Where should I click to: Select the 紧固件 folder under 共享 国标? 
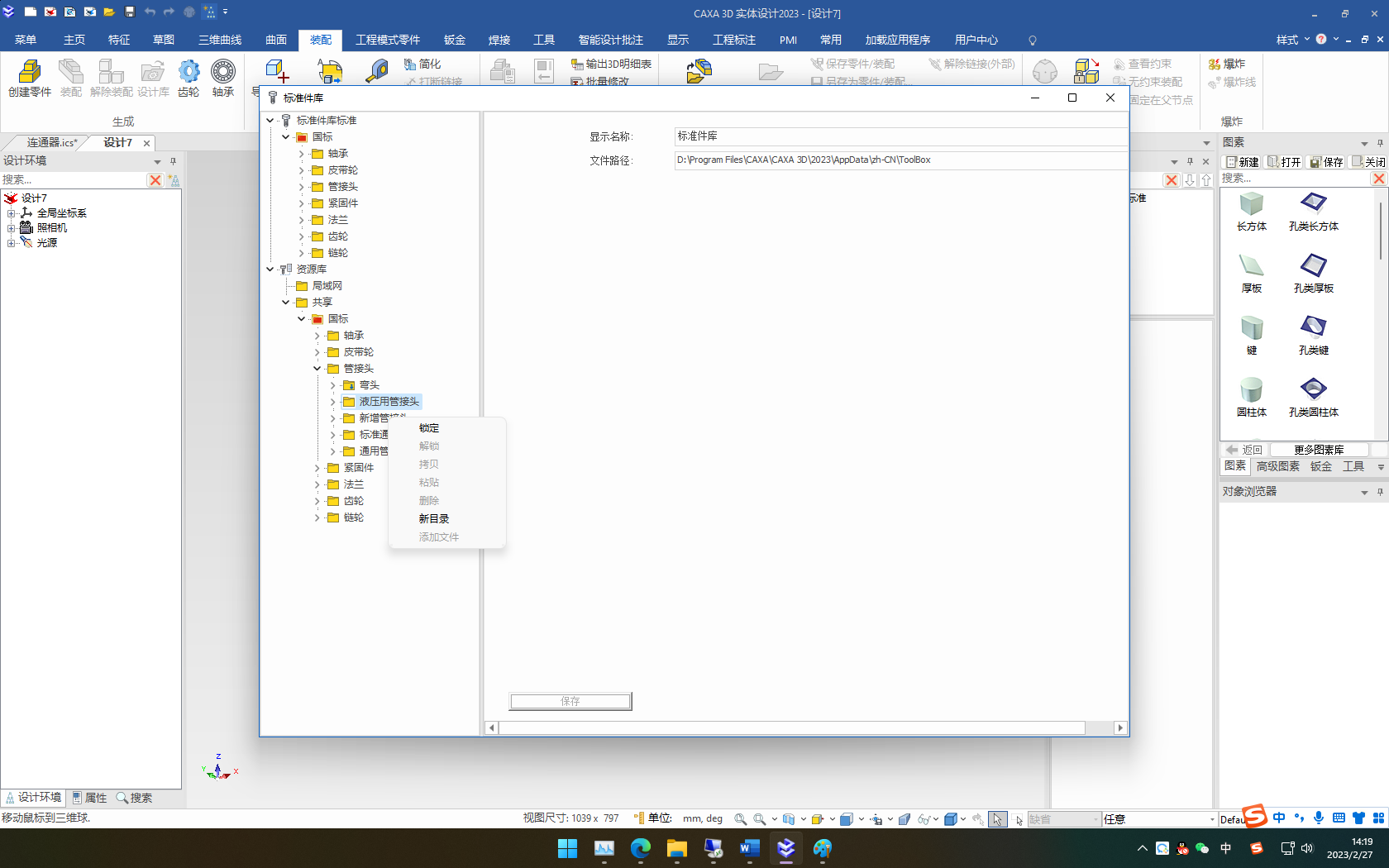click(x=358, y=468)
